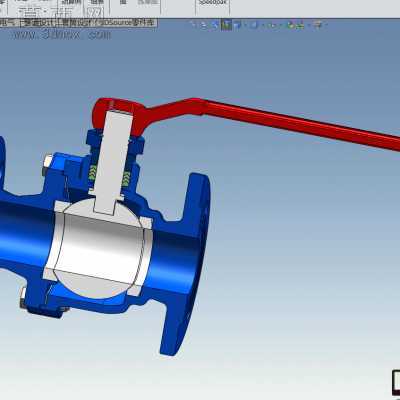Toggle the active Section View icon
Viewport: 400px width, 400px height.
[x=226, y=25]
